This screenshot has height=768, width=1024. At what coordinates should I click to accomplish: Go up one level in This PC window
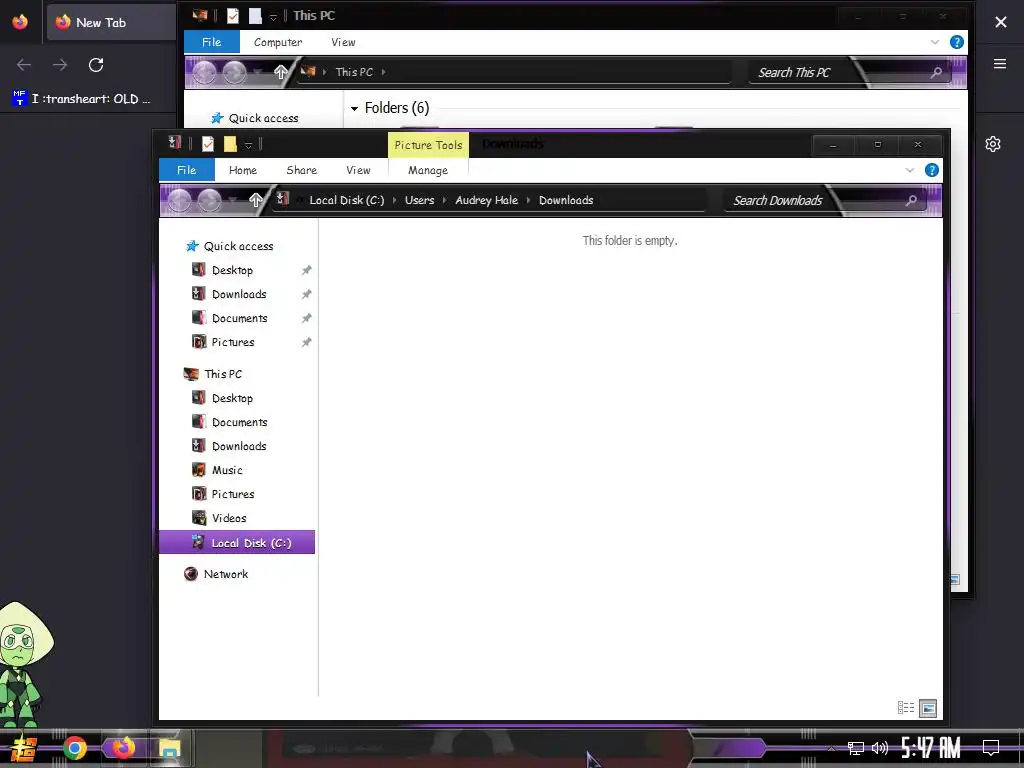281,72
